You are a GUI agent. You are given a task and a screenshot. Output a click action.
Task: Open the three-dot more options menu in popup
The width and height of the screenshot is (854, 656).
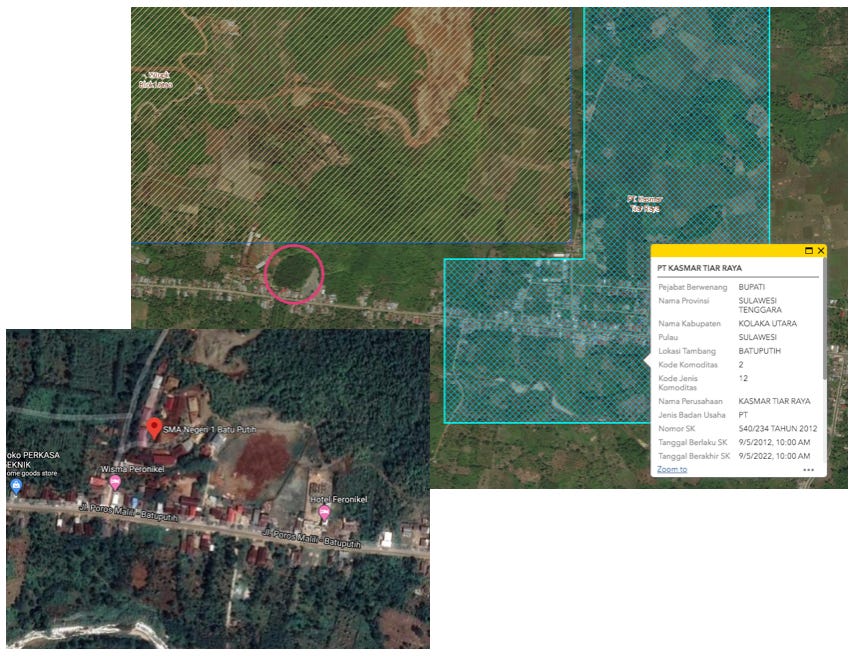point(808,469)
